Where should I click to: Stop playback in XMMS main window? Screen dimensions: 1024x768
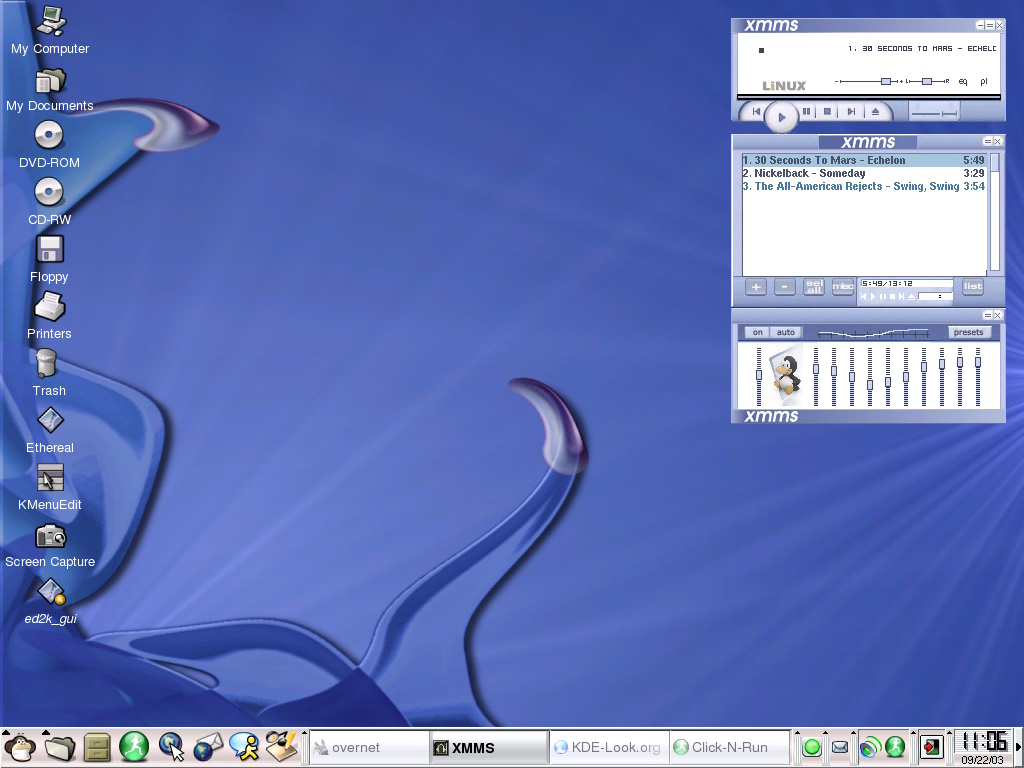pos(827,112)
